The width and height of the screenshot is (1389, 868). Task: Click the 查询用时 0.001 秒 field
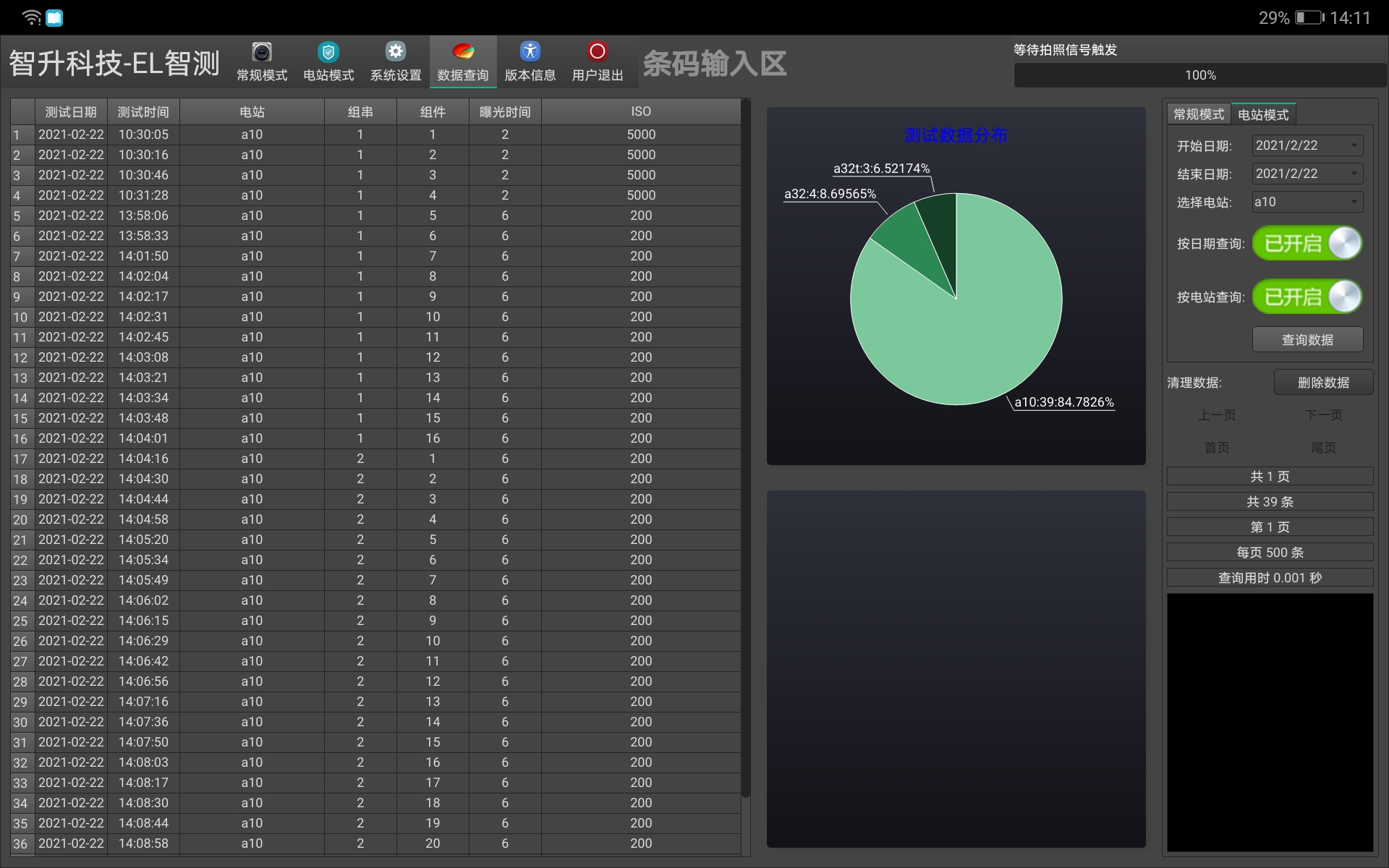point(1270,578)
